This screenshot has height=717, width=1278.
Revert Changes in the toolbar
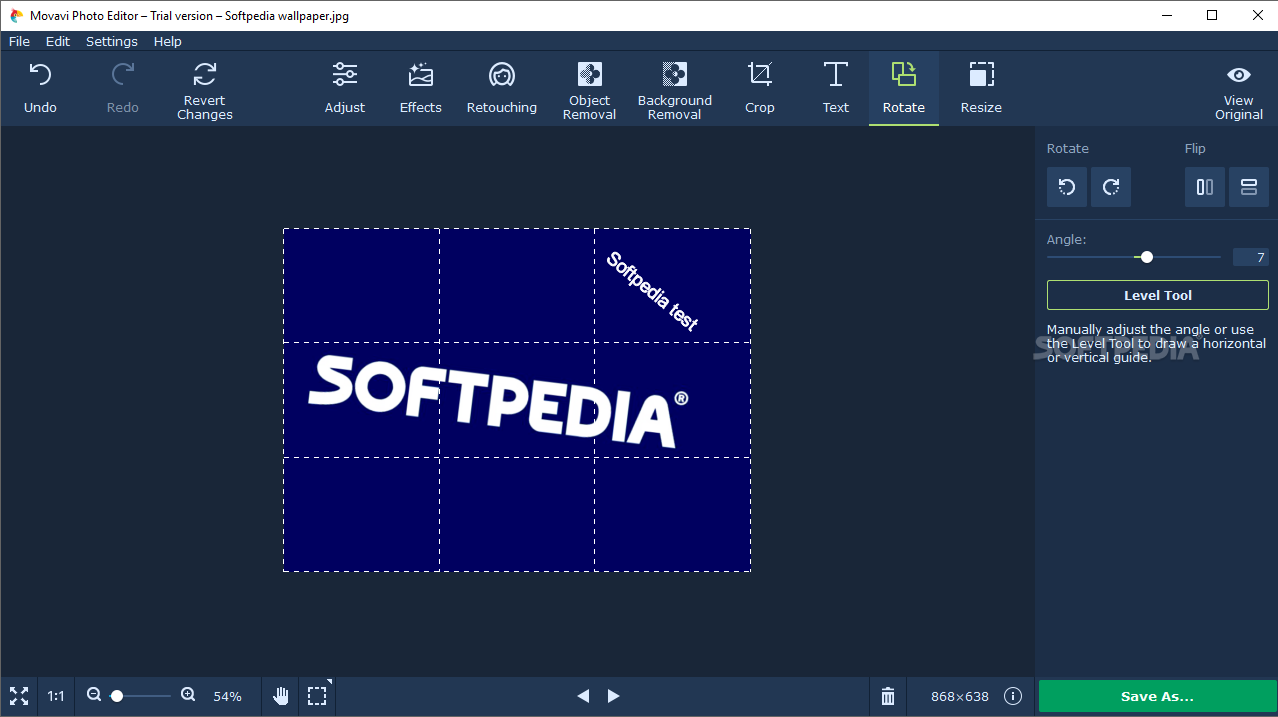pos(205,90)
